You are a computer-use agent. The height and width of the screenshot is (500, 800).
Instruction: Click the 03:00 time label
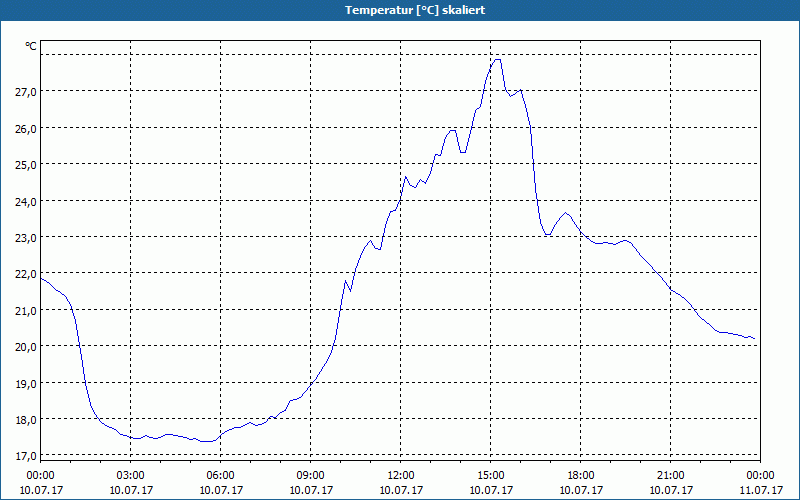pos(131,476)
